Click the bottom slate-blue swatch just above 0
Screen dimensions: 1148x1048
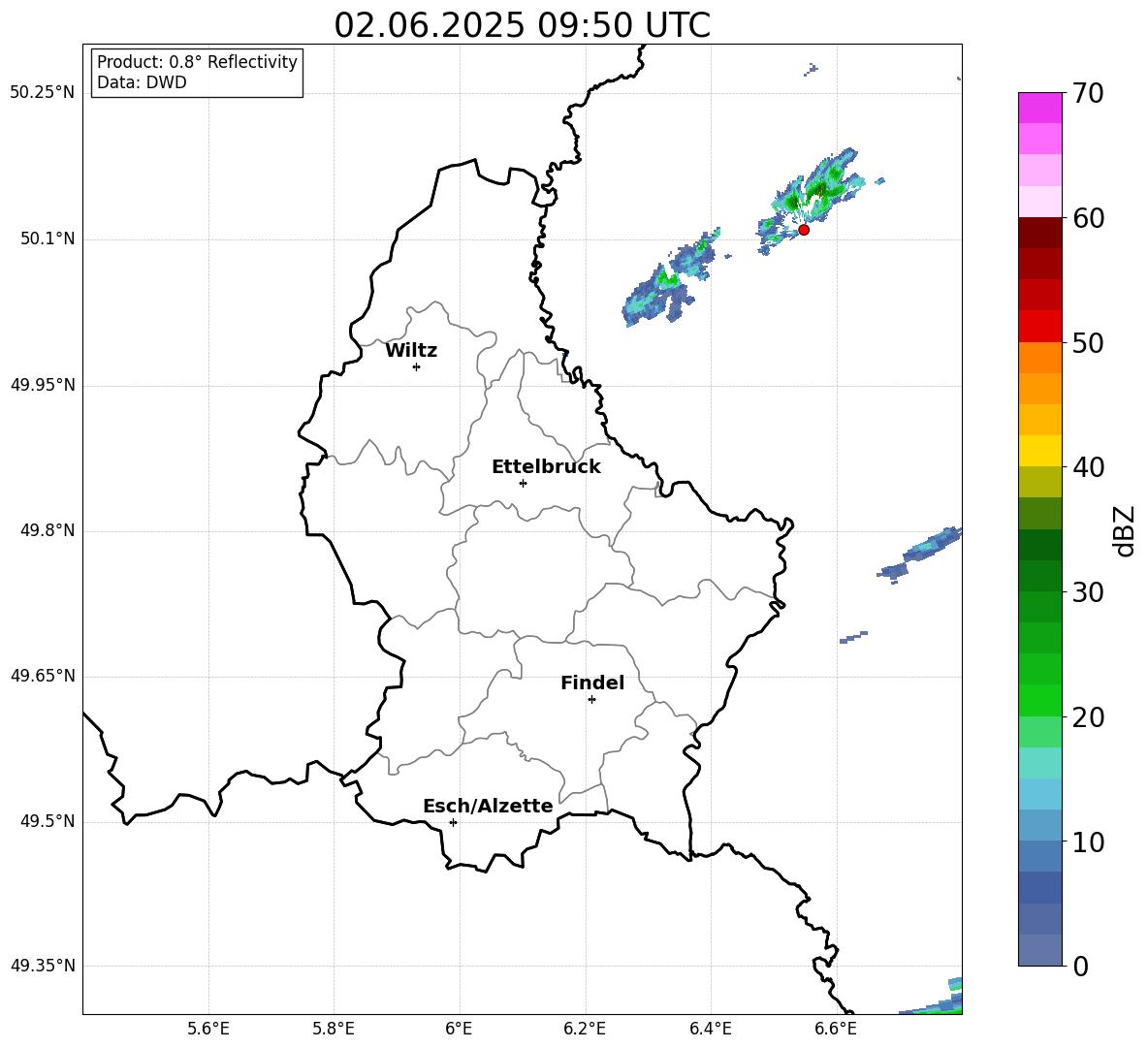tap(1039, 950)
